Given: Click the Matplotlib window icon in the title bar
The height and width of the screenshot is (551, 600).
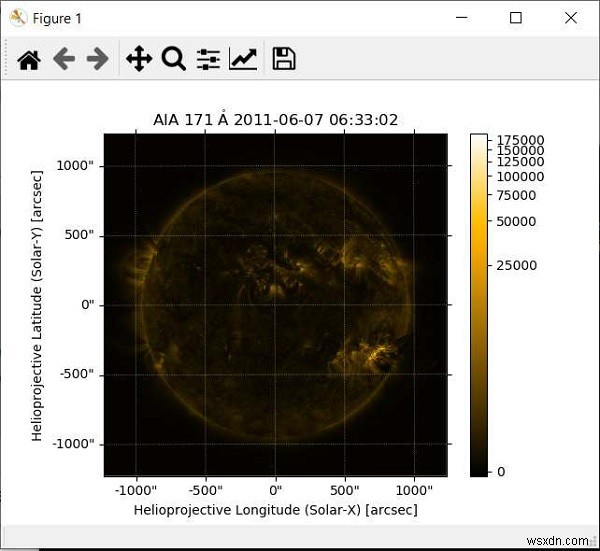Looking at the screenshot, I should pos(17,18).
